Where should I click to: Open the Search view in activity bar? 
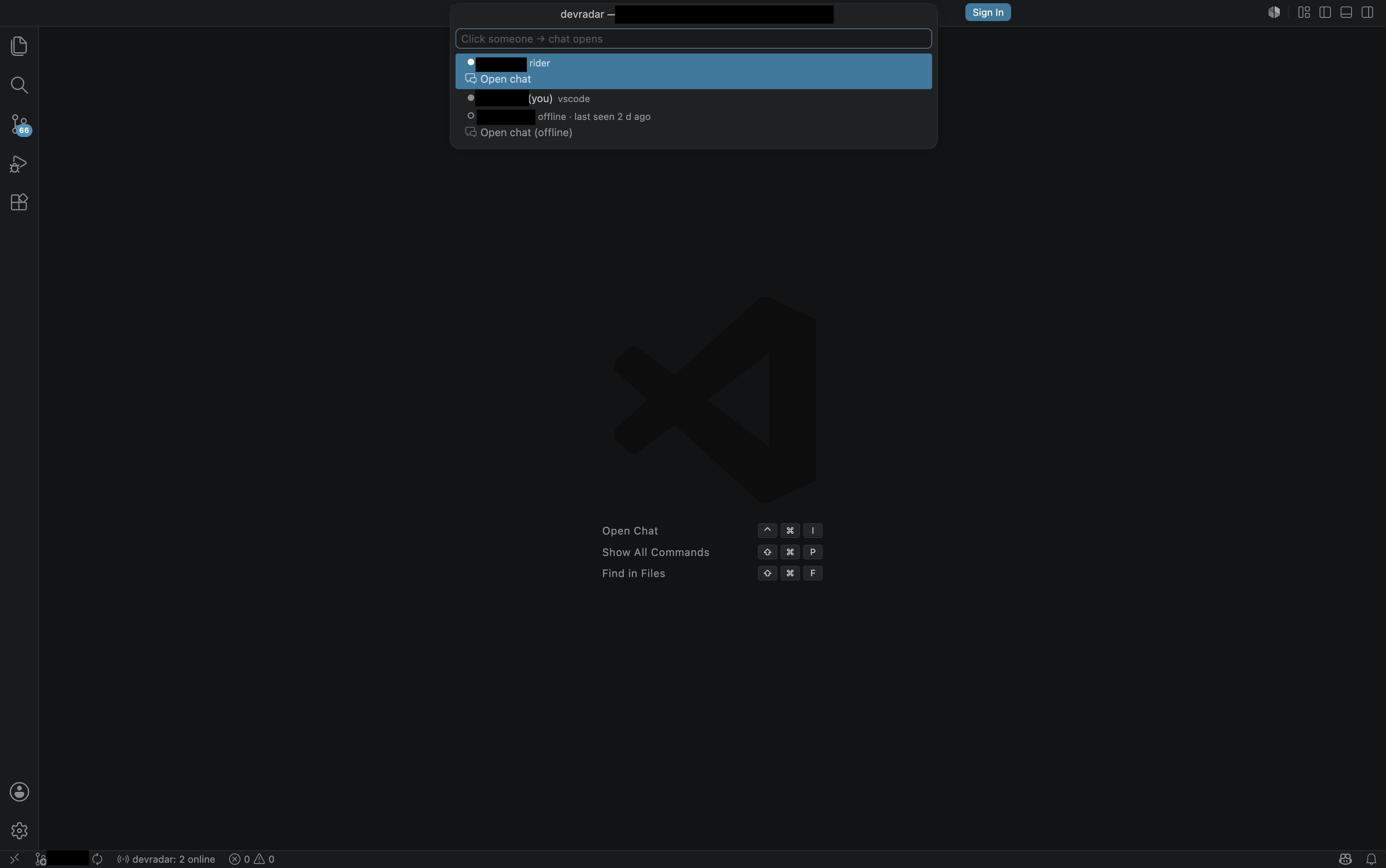point(19,85)
